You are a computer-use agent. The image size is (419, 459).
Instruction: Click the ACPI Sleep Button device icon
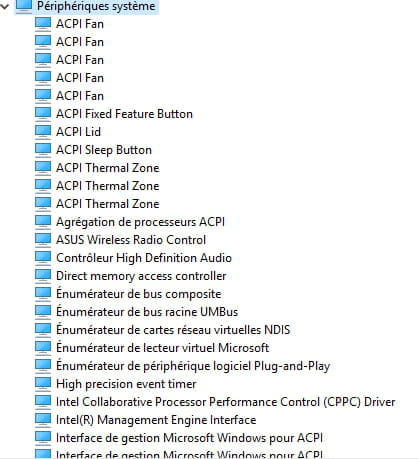[x=43, y=150]
